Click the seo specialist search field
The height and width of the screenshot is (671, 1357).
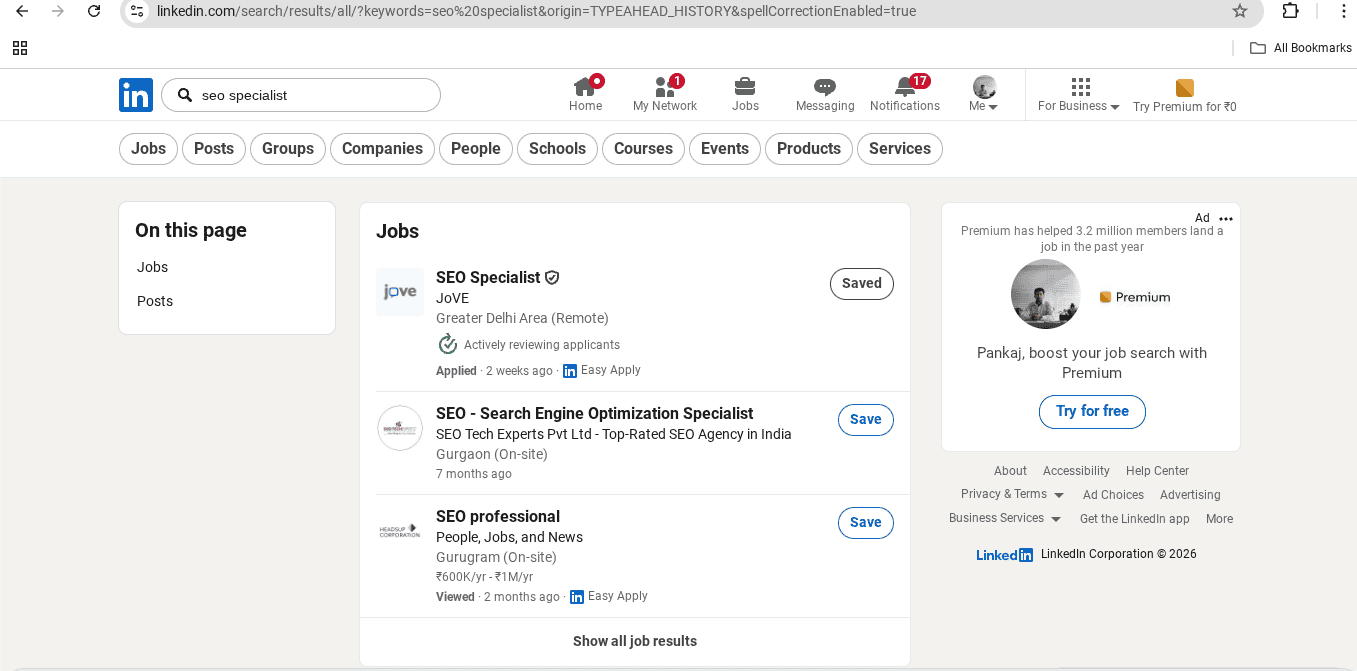301,95
